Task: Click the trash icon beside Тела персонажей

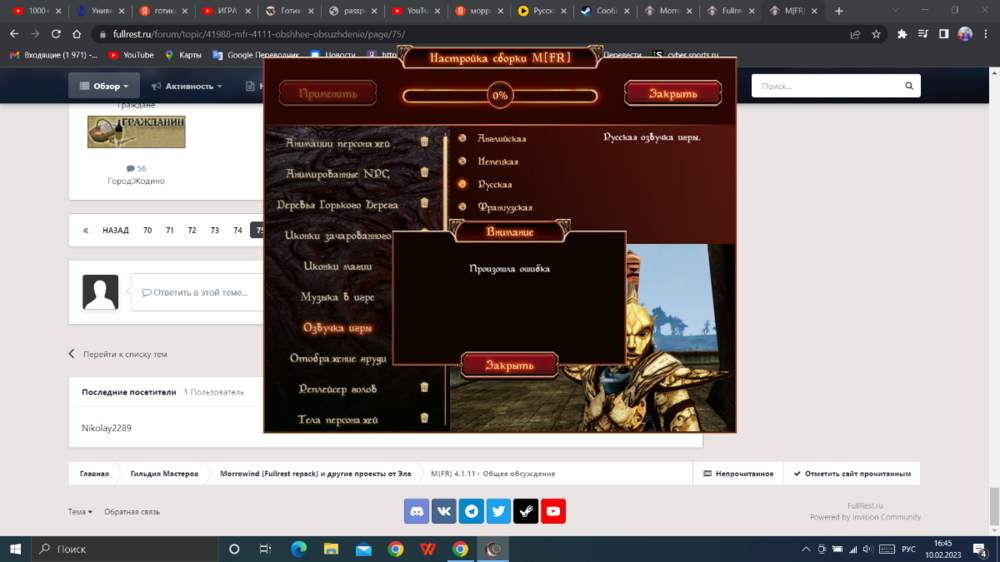Action: click(x=425, y=418)
